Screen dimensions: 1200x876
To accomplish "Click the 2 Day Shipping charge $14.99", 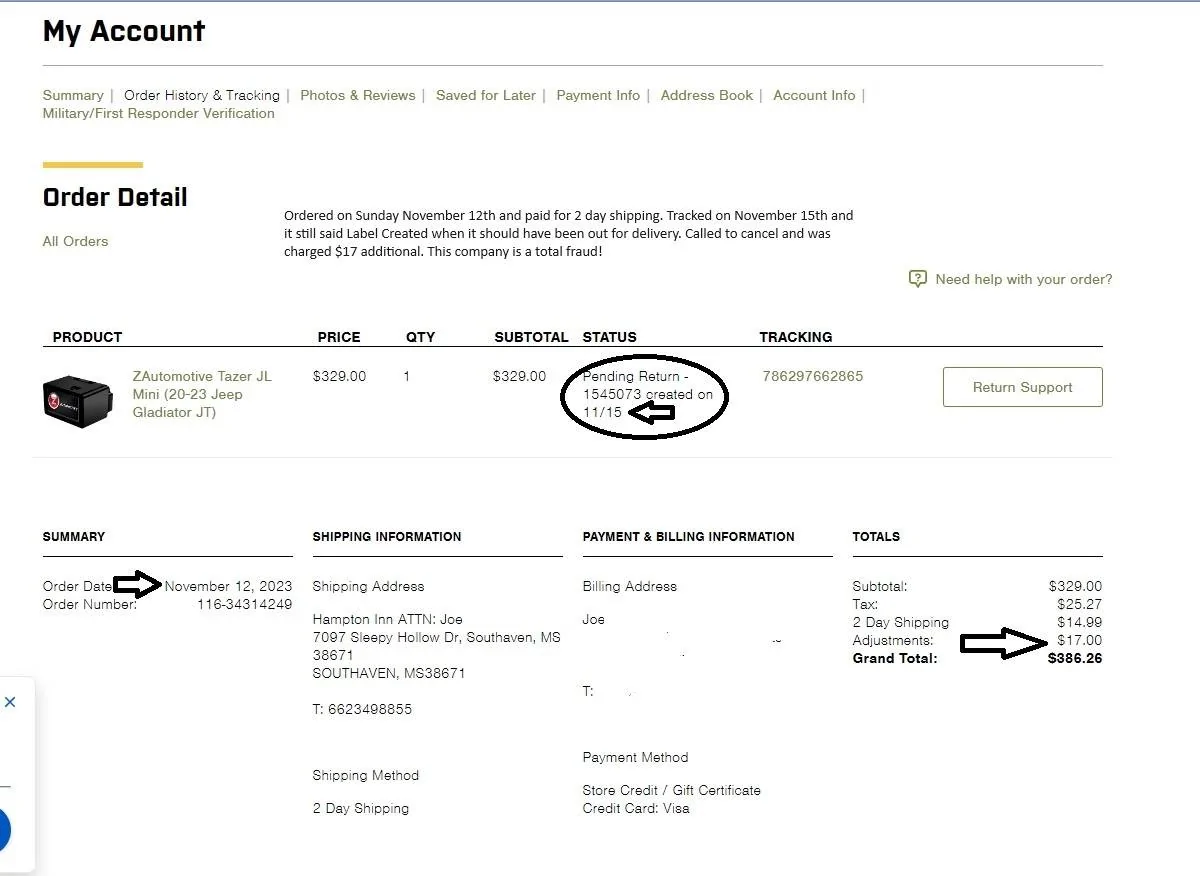I will [1079, 622].
